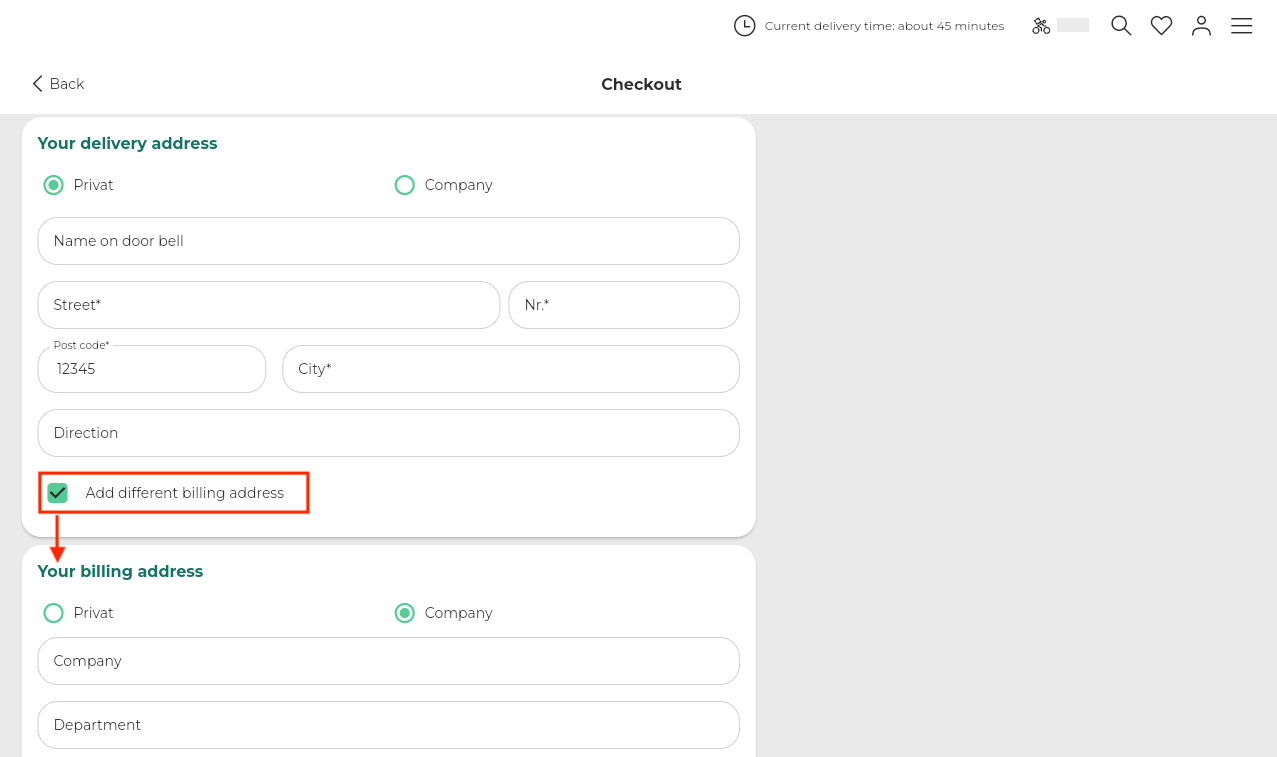Open the hamburger menu
This screenshot has height=757, width=1277.
pyautogui.click(x=1241, y=26)
